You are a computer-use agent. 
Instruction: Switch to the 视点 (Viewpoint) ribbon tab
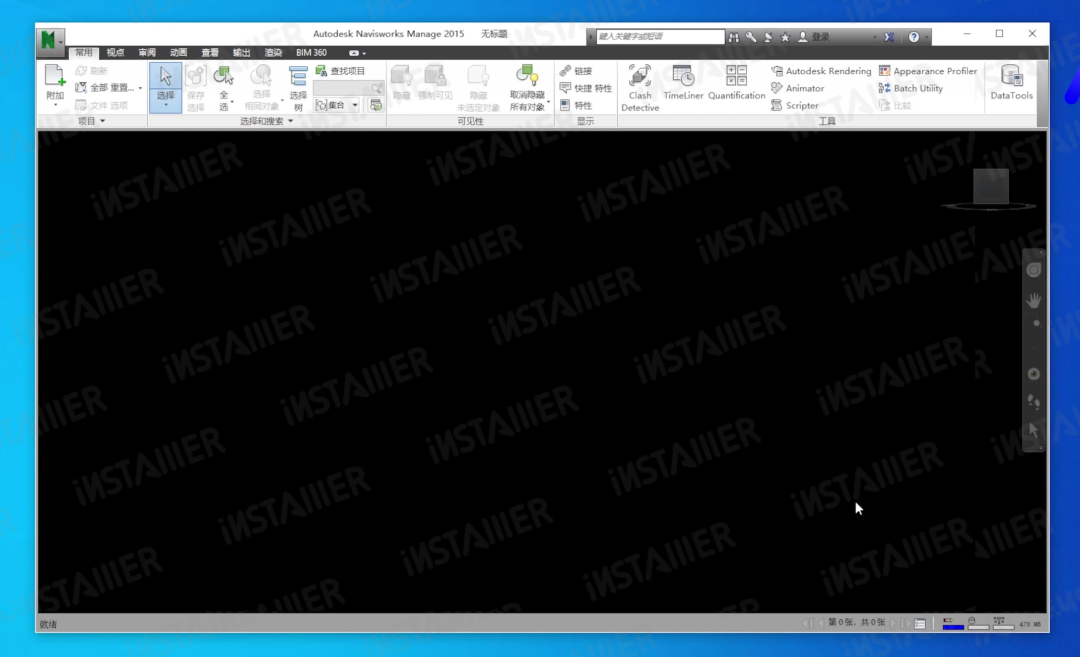[x=115, y=53]
